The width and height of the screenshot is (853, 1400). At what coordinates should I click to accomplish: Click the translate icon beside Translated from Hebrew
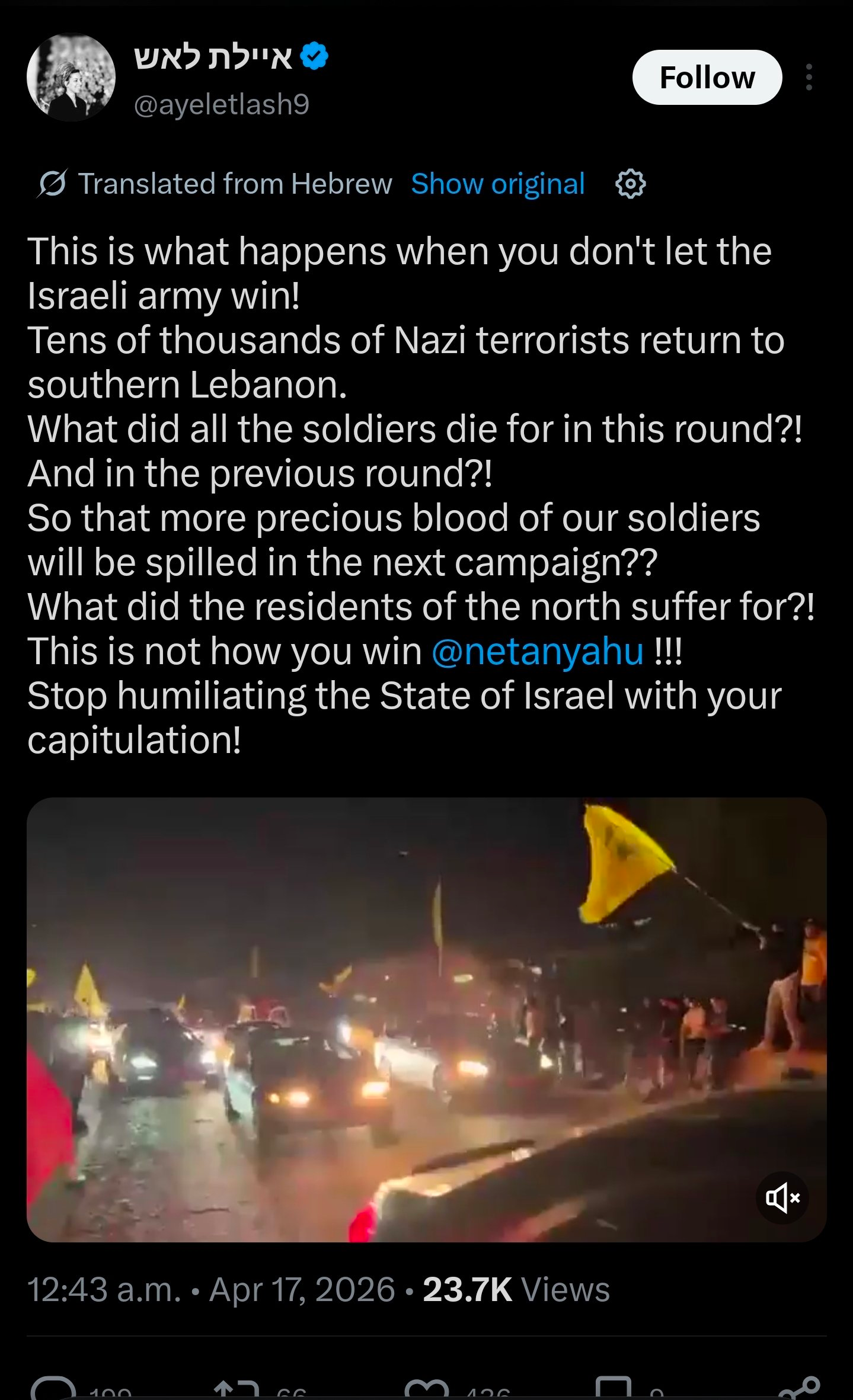(52, 184)
